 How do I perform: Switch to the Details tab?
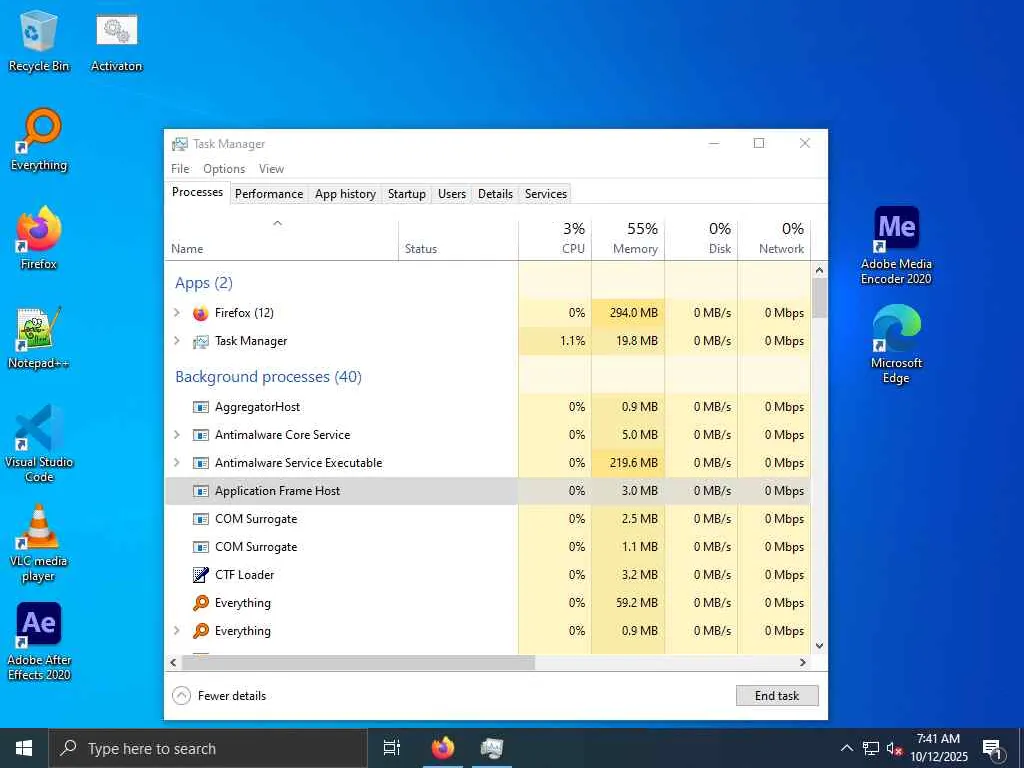[x=495, y=194]
